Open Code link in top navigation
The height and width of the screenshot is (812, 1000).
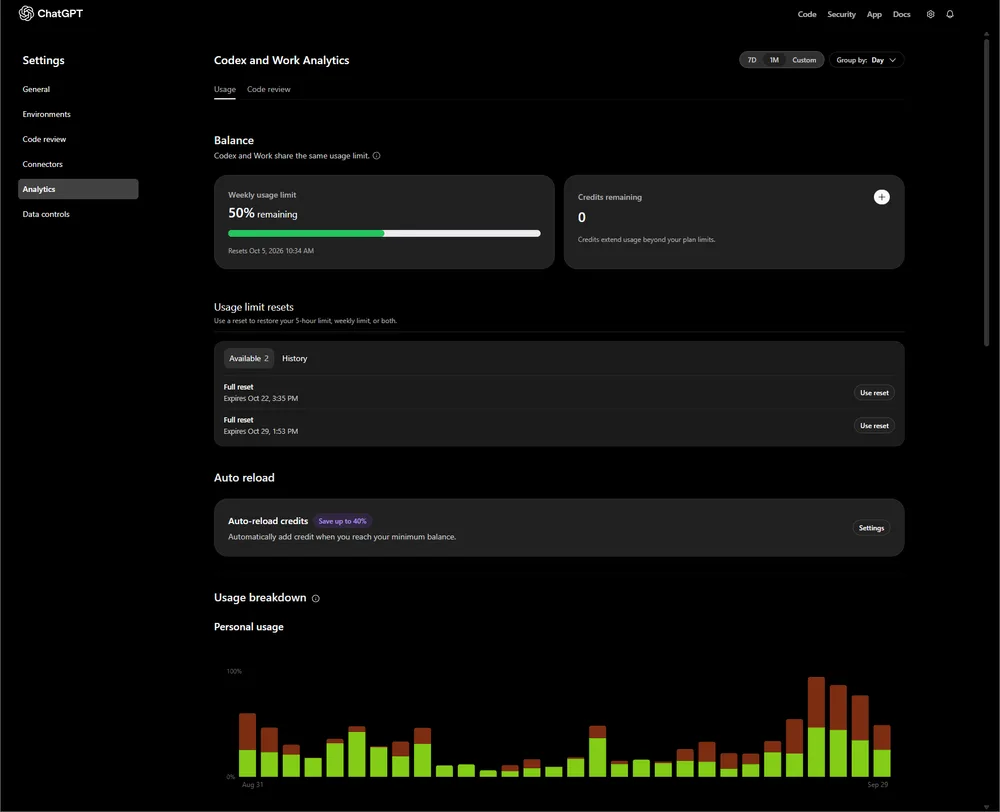[x=807, y=14]
